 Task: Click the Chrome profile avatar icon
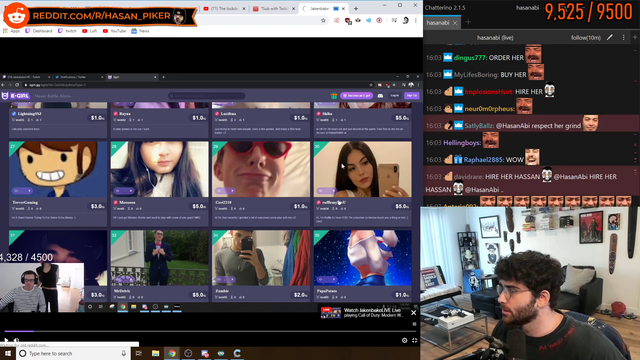pos(405,20)
